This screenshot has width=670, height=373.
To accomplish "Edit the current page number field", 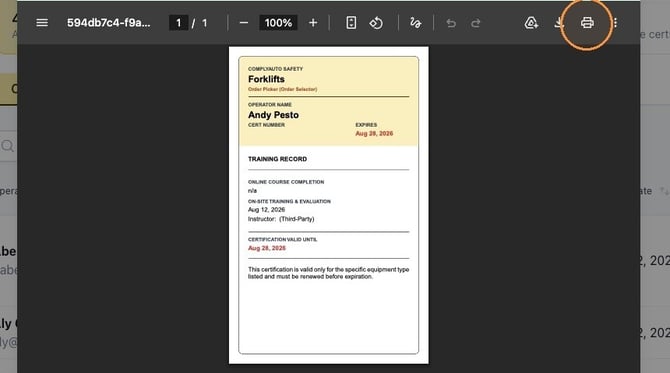I will point(179,23).
